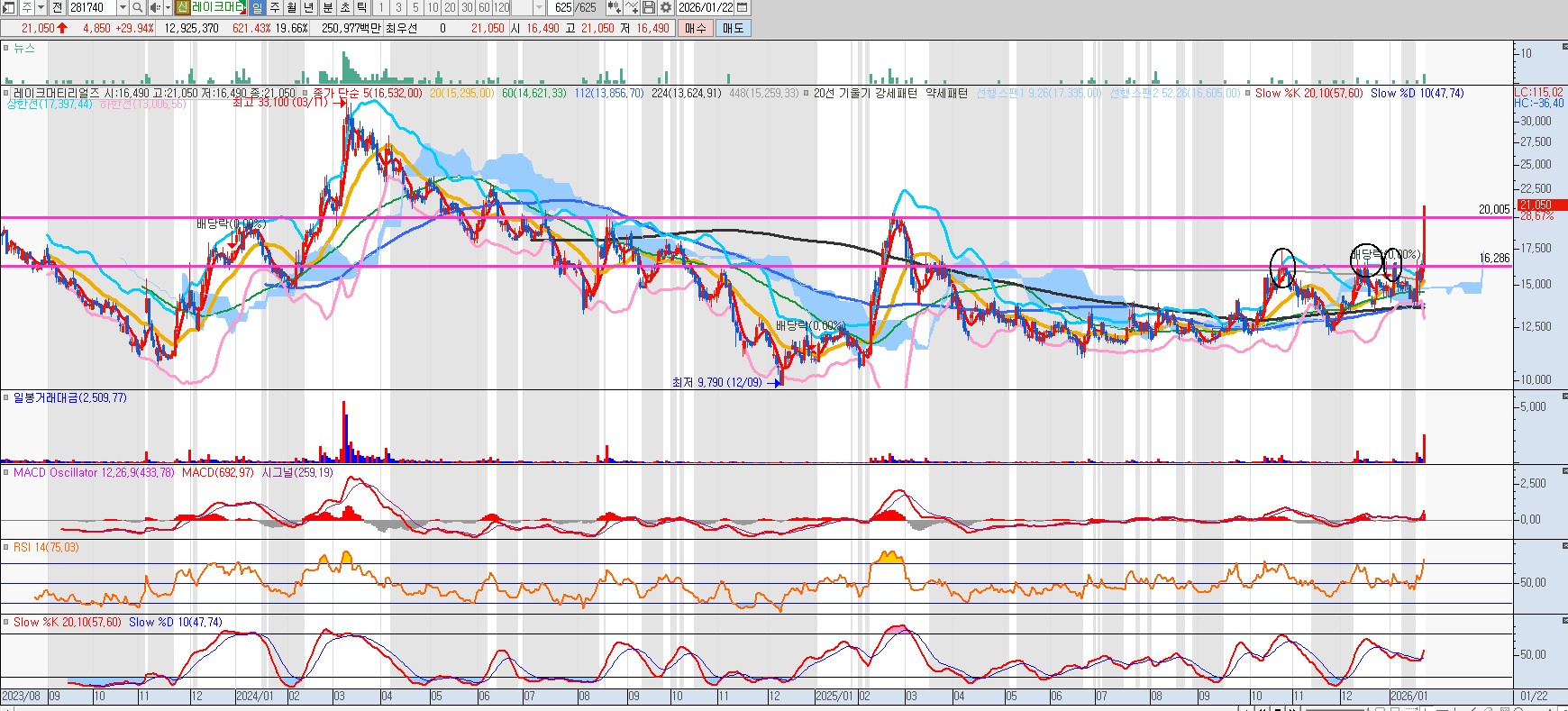Click the marker square before 종가 단순
The width and height of the screenshot is (1568, 711).
click(305, 93)
